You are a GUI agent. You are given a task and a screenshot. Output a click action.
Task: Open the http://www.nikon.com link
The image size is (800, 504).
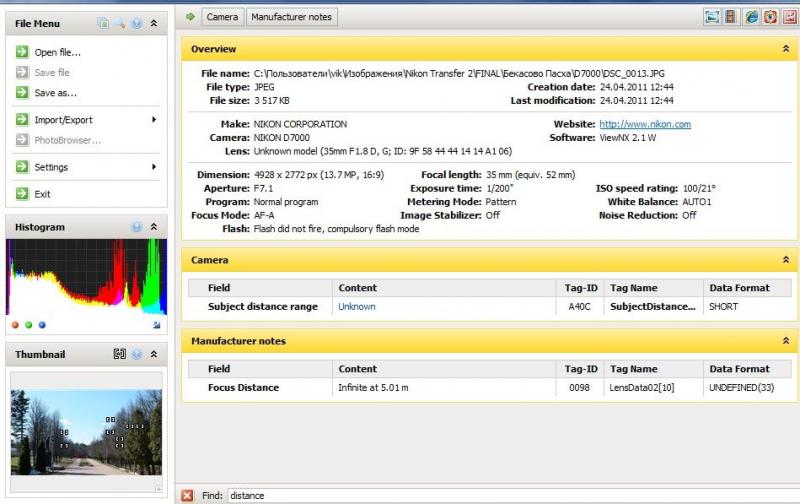645,124
